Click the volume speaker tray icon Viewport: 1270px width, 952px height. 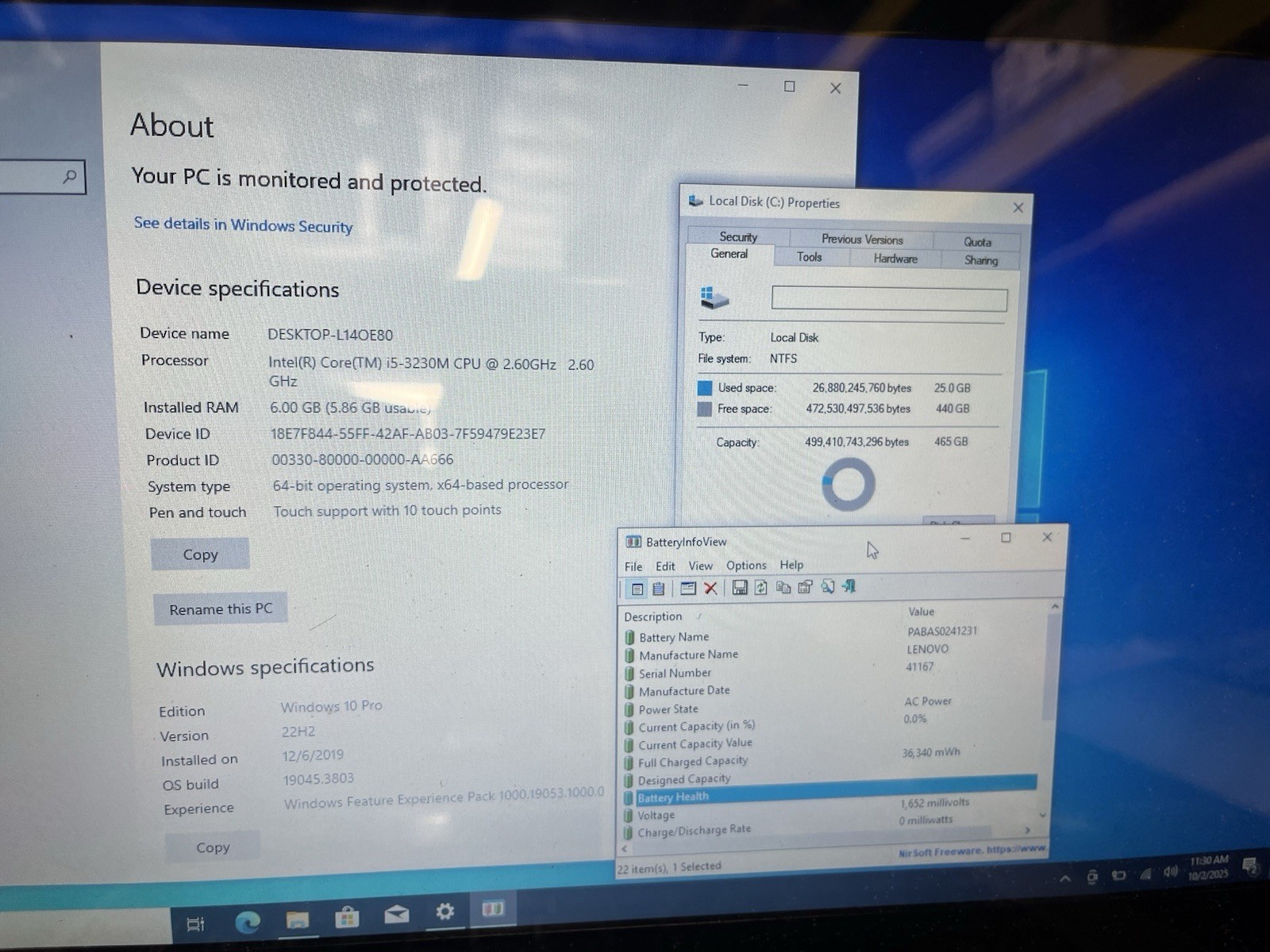1171,872
